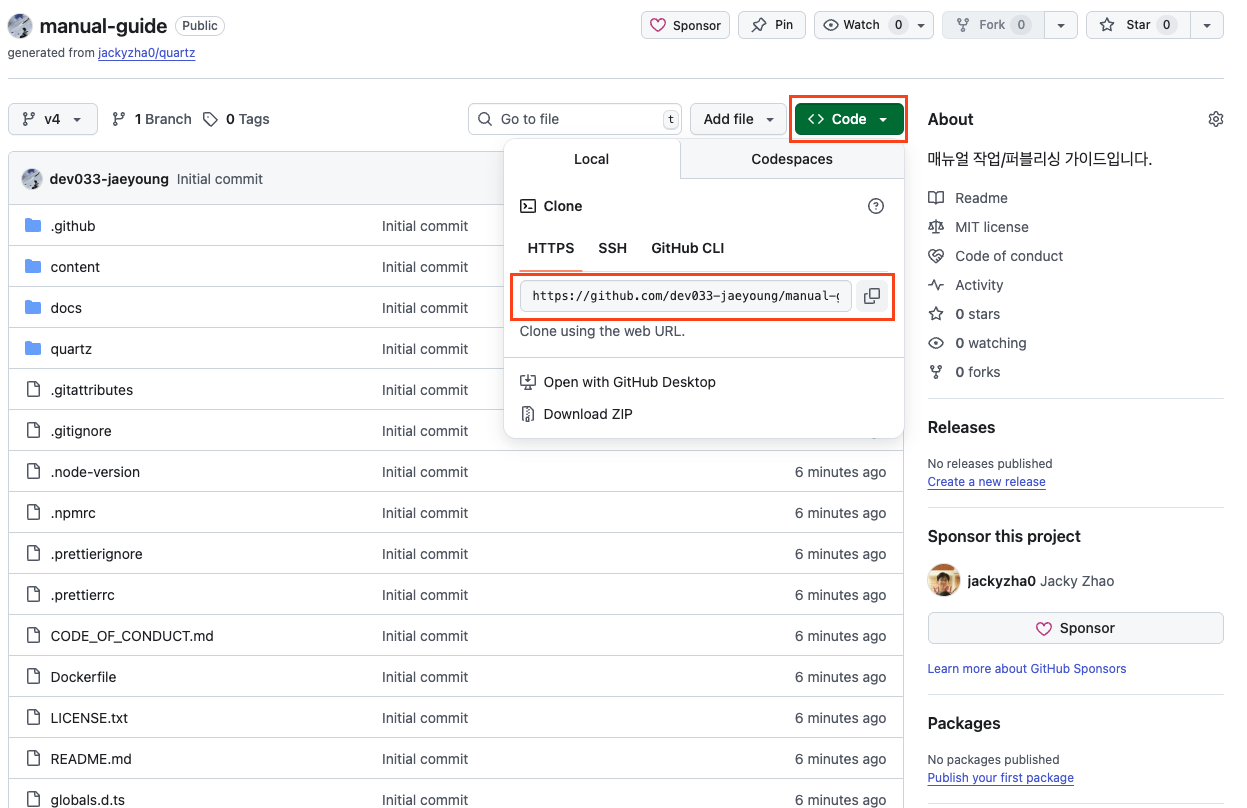The height and width of the screenshot is (808, 1247).
Task: Click the .prettierrc file icon
Action: [33, 595]
